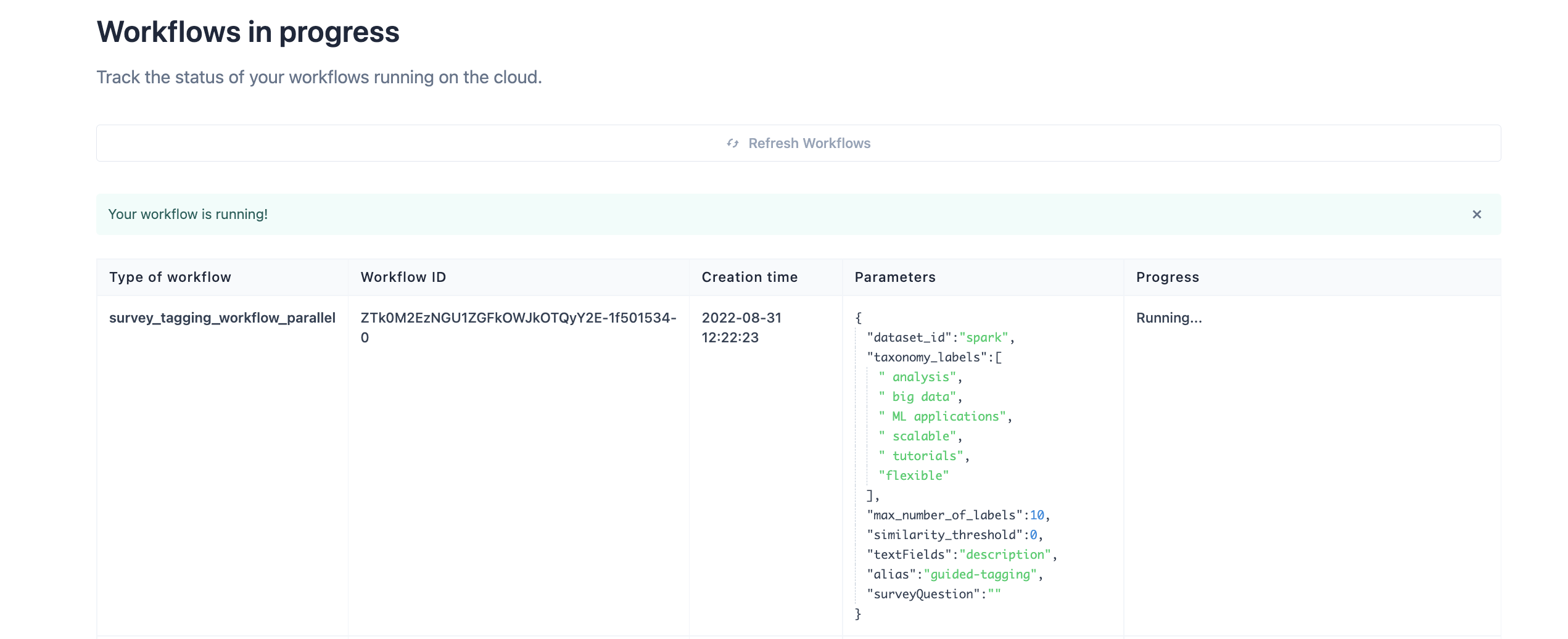Click the " ML applications" taxonomy label
Screen dimensions: 1568x639
(x=942, y=416)
